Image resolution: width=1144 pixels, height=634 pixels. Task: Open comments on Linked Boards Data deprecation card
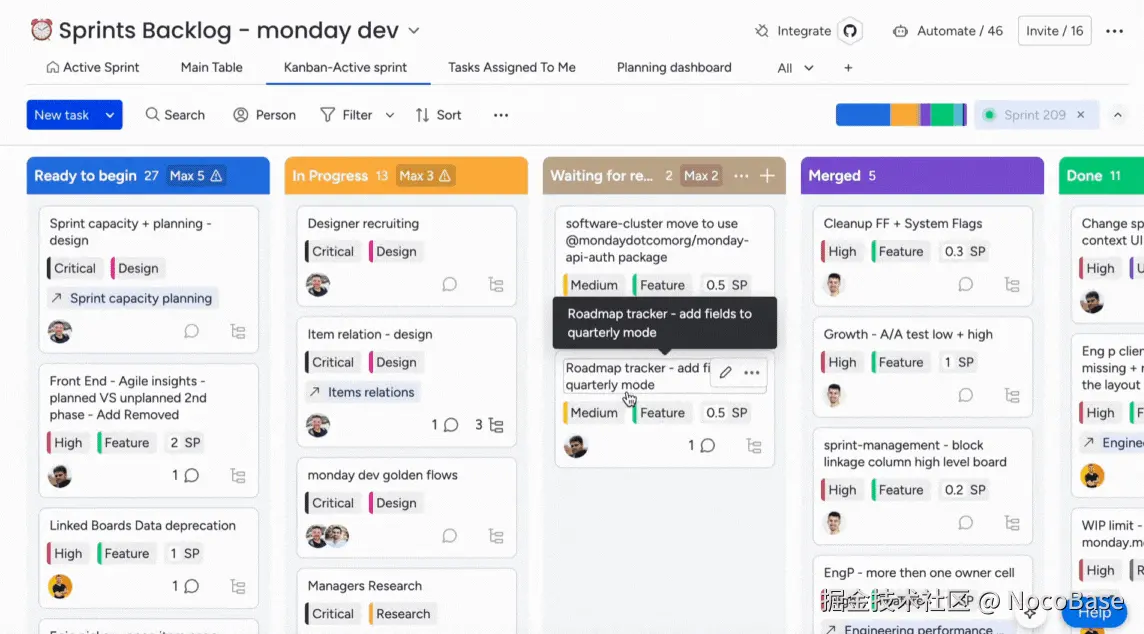coord(185,587)
